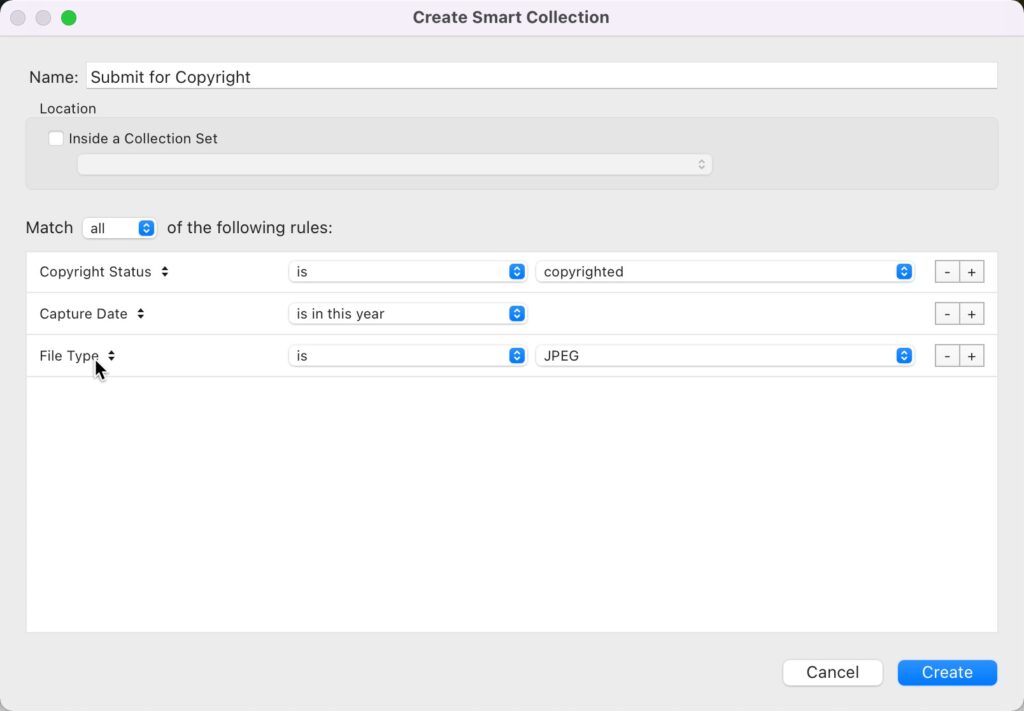Click the Create button
This screenshot has height=711, width=1024.
947,672
